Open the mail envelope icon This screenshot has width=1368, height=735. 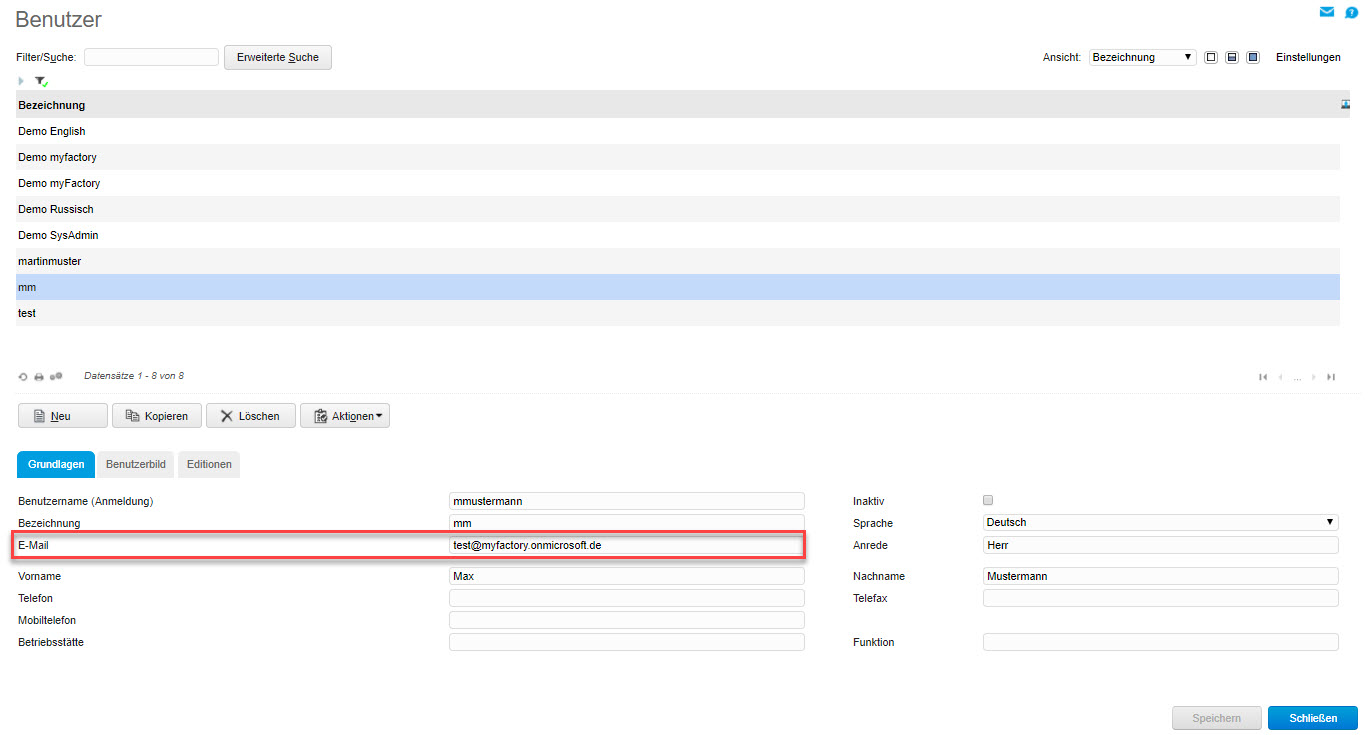[1326, 12]
